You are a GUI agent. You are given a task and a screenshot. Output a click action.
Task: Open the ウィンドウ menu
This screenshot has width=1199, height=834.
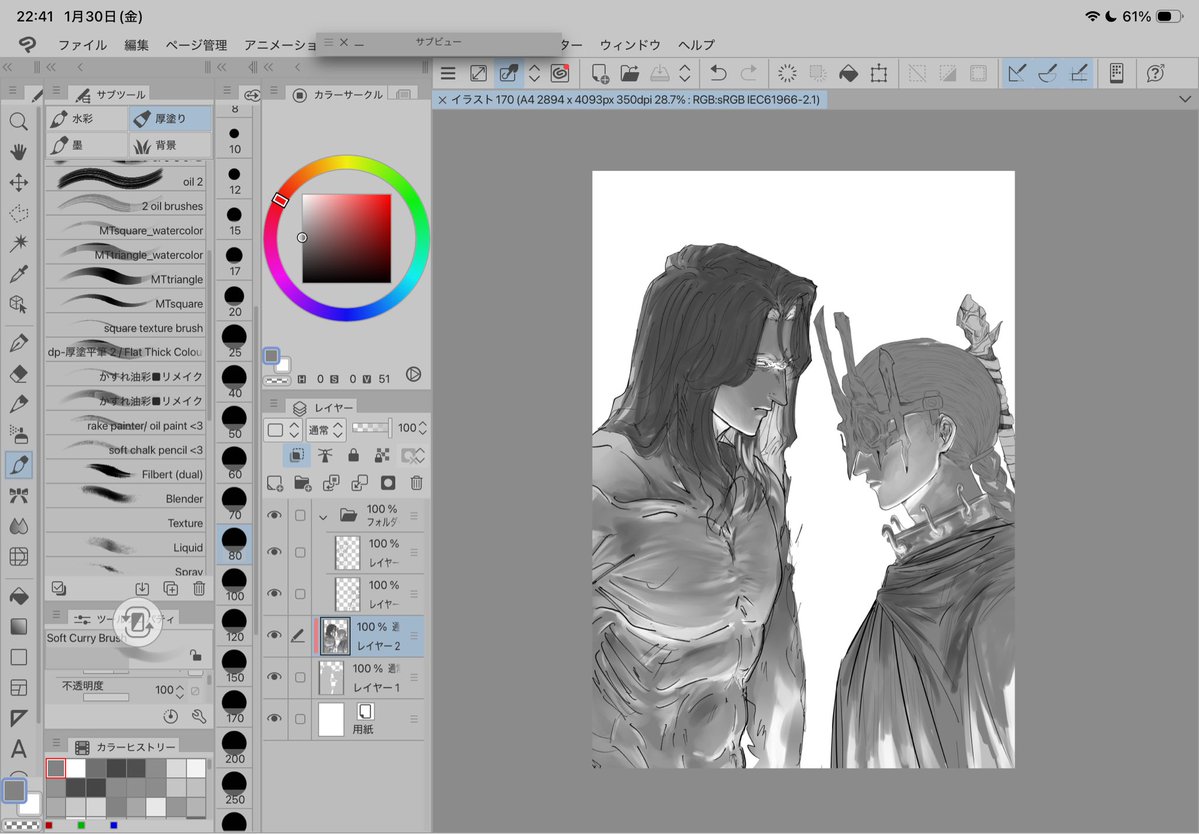click(x=630, y=45)
